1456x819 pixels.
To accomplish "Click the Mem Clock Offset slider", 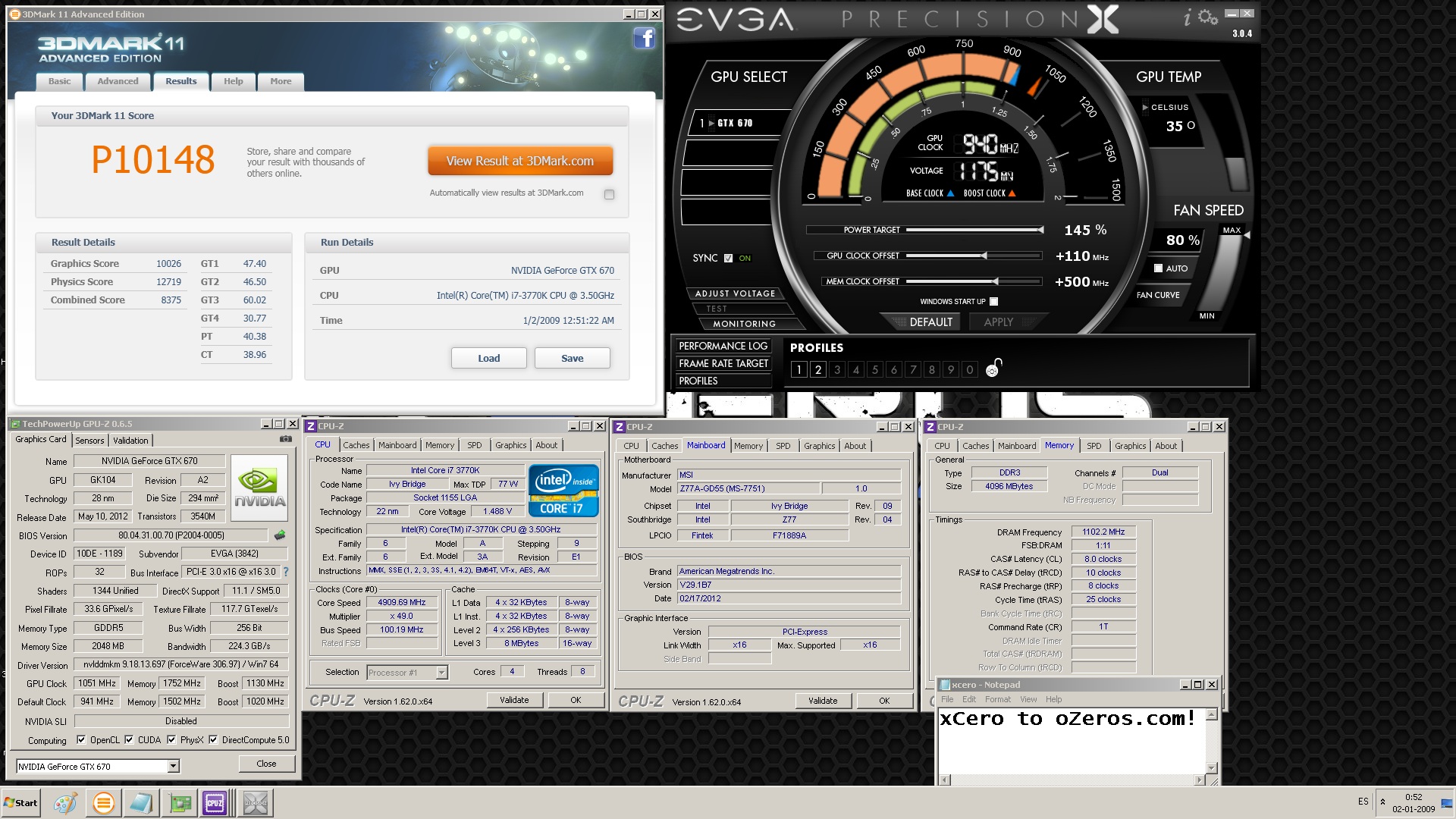I will 974,281.
